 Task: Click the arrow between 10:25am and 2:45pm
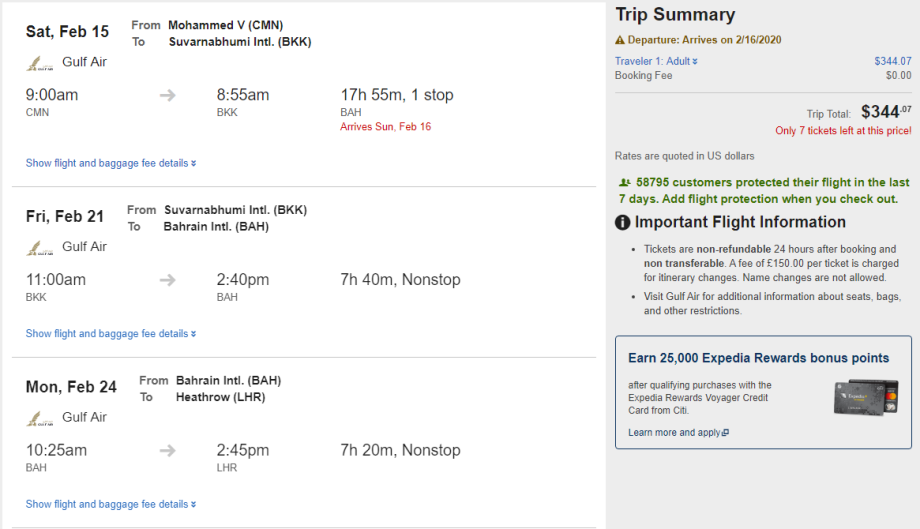pos(168,450)
